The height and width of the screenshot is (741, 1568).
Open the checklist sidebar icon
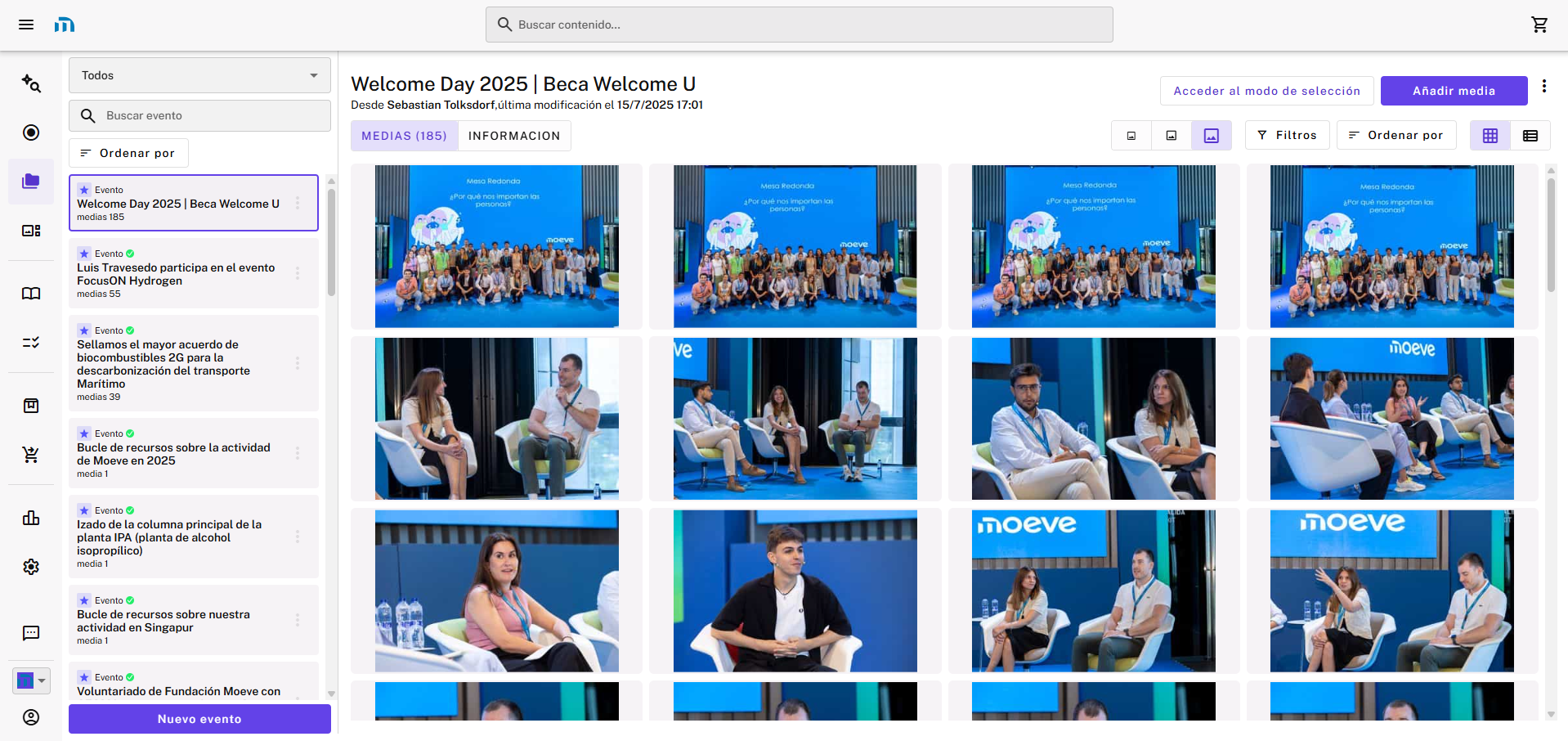tap(31, 343)
